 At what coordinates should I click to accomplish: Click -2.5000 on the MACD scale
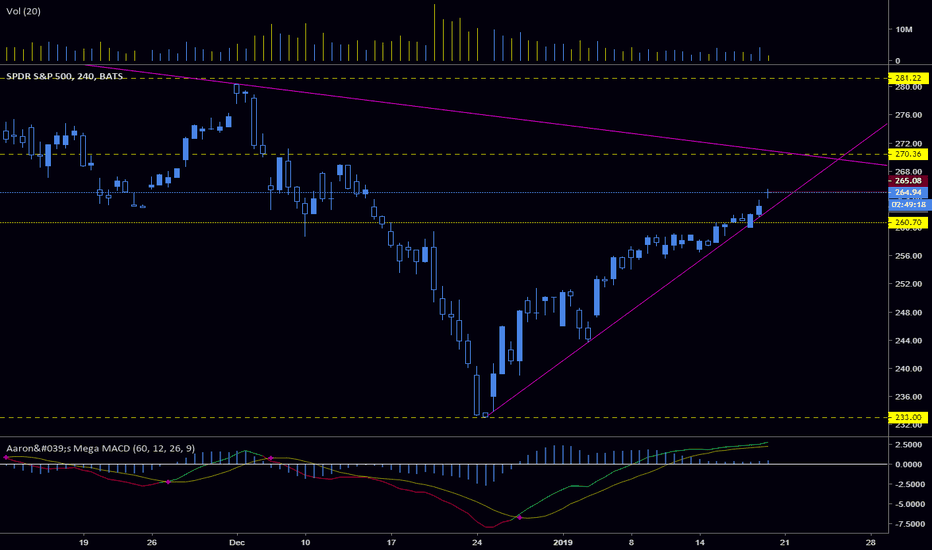tap(908, 484)
